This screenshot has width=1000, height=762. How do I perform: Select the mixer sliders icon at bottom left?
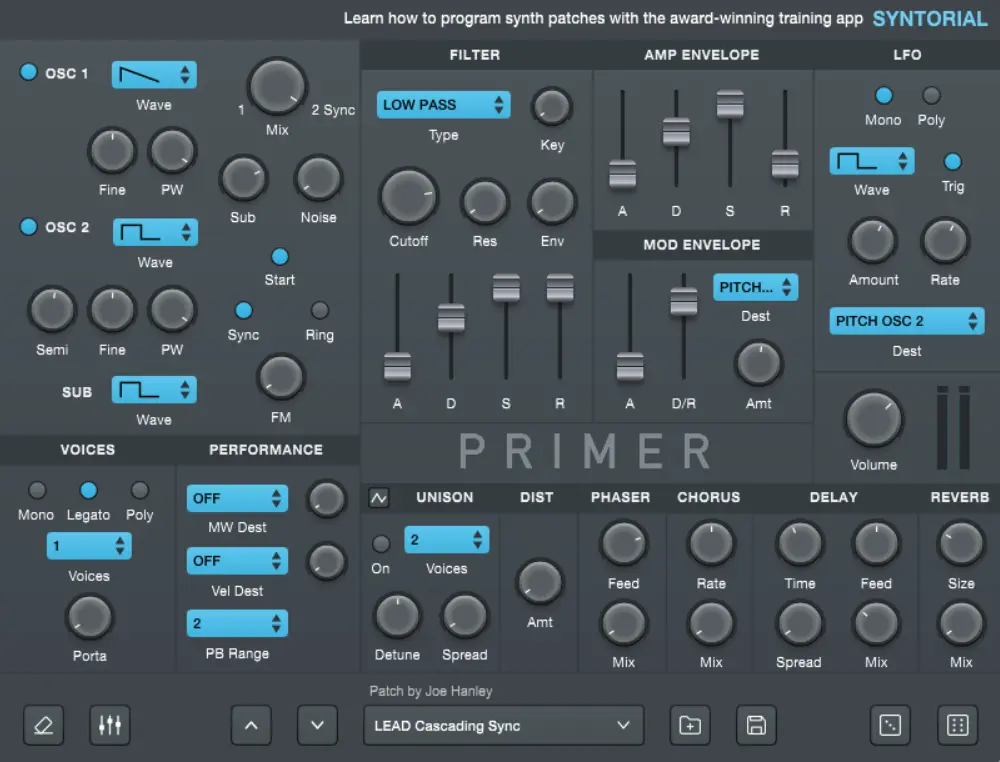[110, 726]
